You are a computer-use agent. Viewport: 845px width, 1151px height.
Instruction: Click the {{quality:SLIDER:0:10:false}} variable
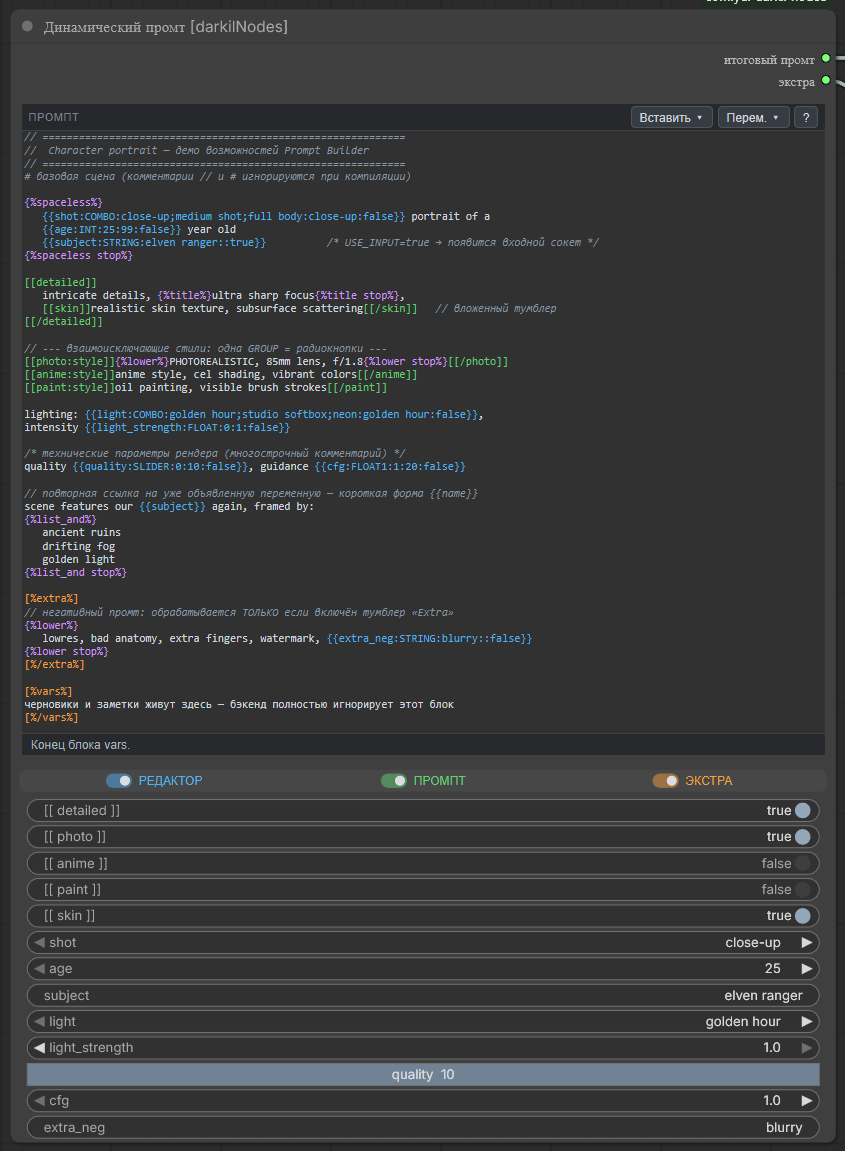(x=160, y=466)
